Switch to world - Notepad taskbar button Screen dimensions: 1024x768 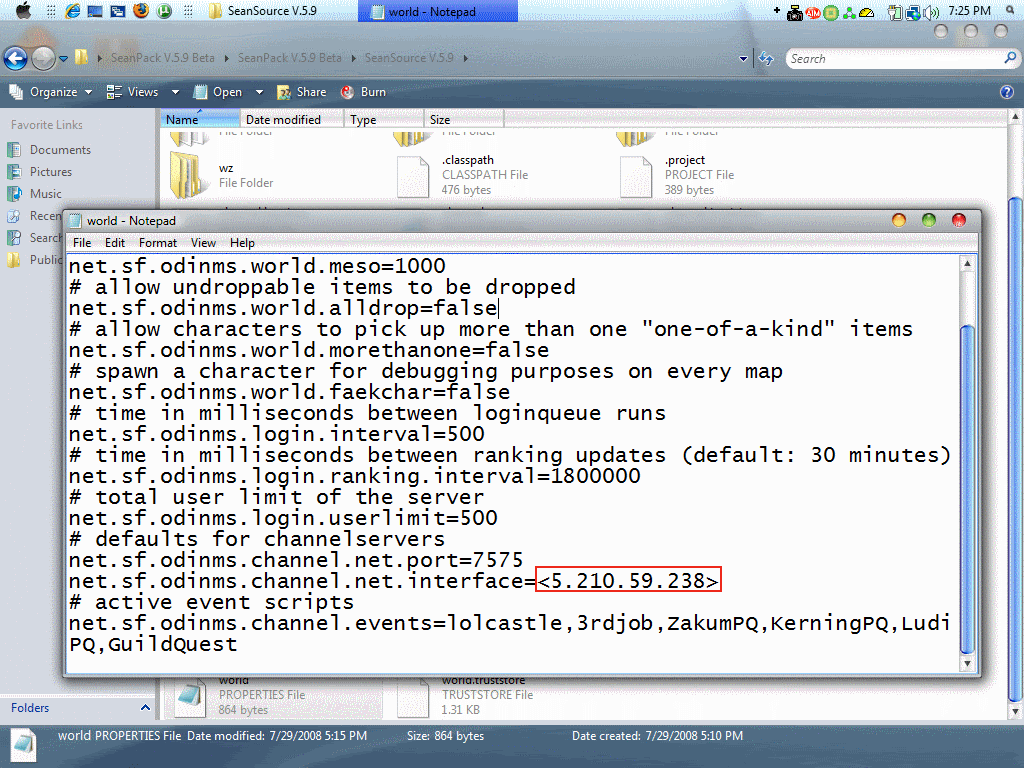click(438, 11)
